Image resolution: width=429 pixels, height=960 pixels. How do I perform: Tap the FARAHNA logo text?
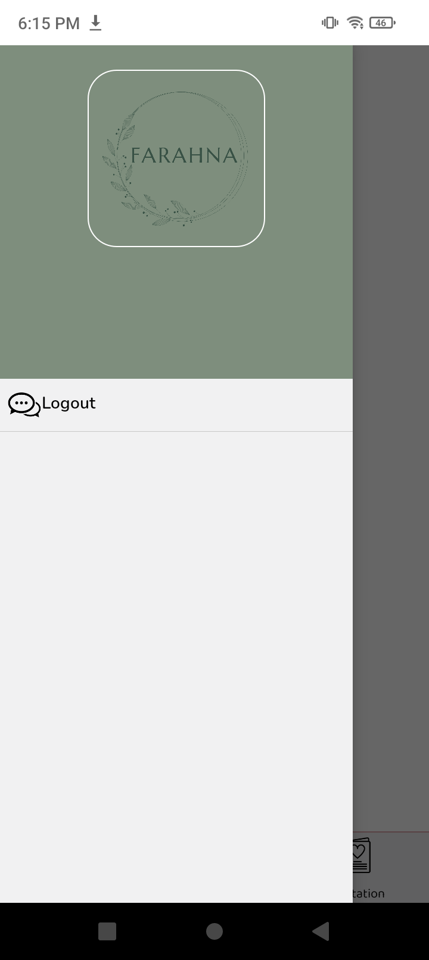pyautogui.click(x=184, y=156)
